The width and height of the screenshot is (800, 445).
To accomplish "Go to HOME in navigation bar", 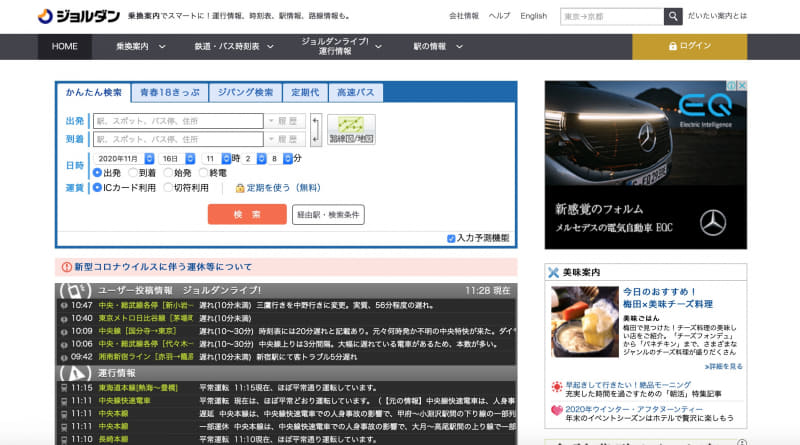I will (65, 46).
